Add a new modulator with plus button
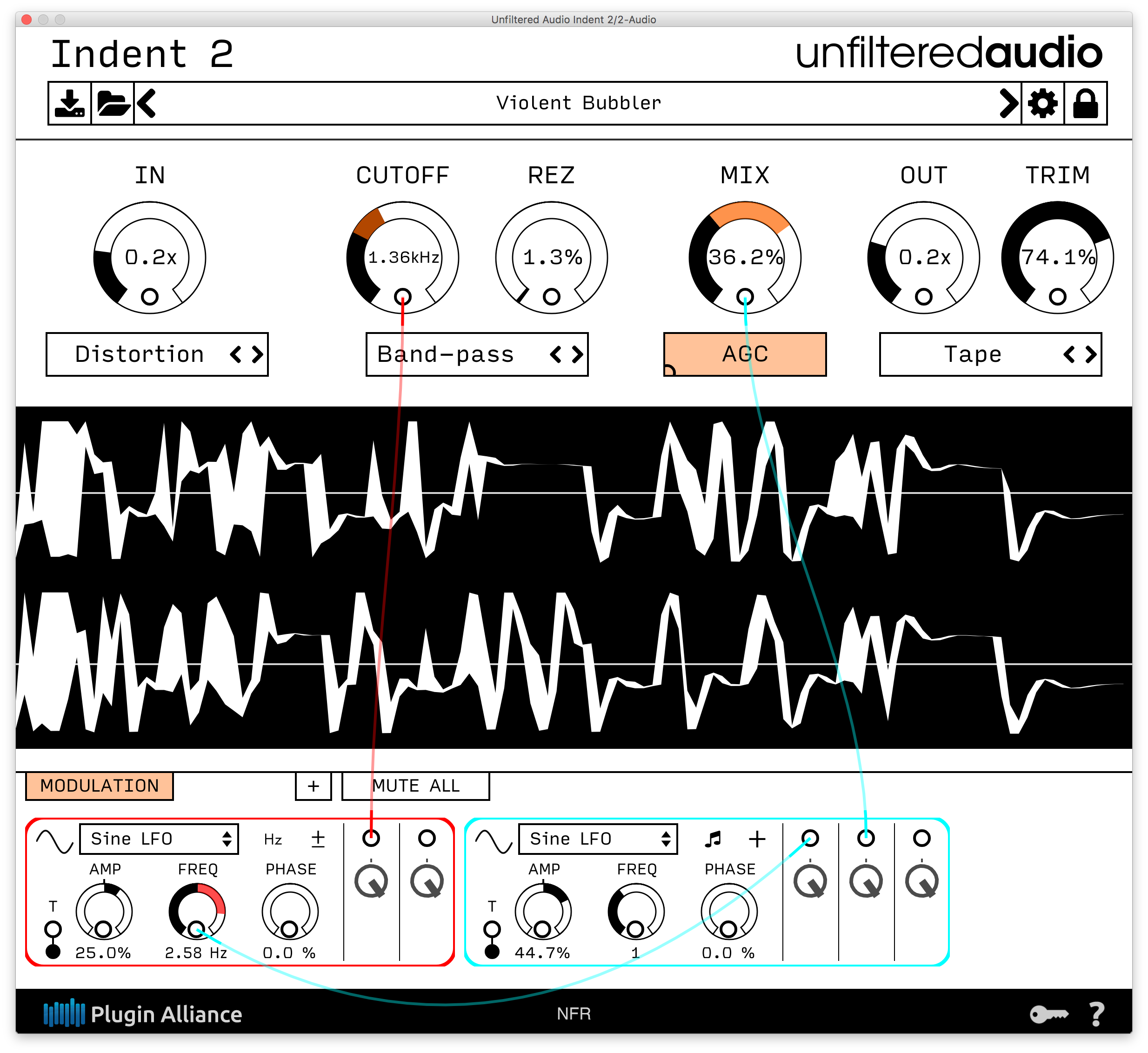Viewport: 1148px width, 1053px height. 314,786
